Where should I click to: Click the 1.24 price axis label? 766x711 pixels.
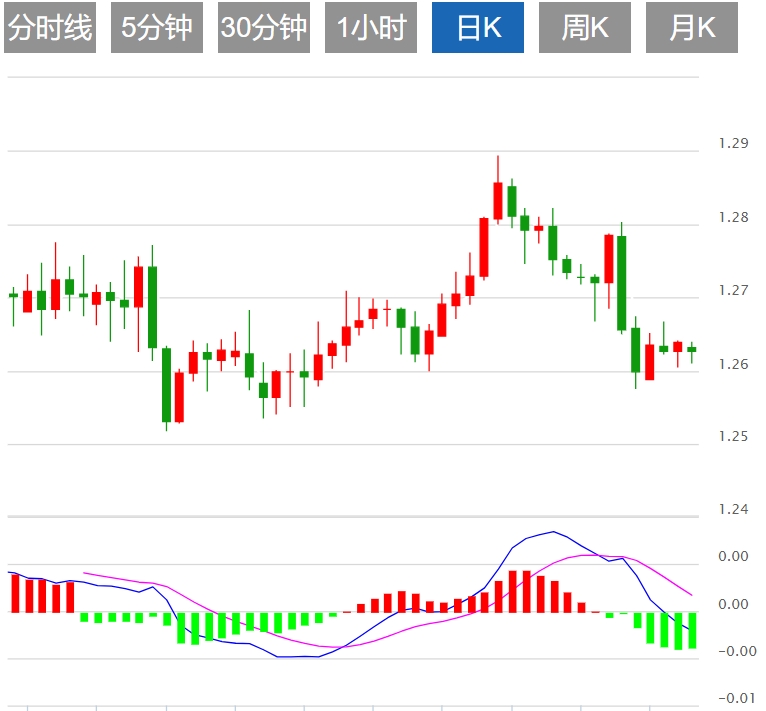733,509
